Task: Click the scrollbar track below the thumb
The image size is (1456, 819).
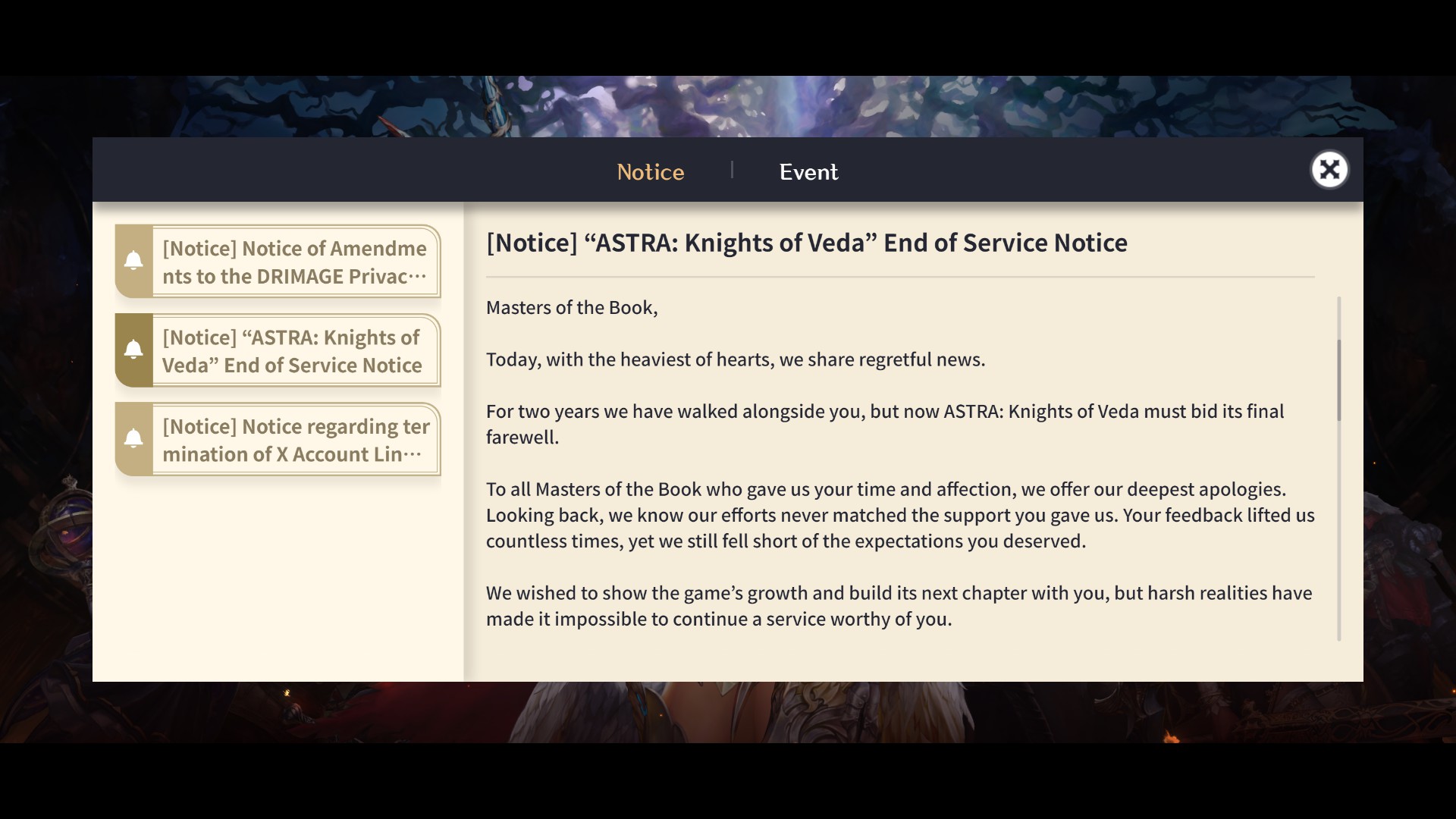Action: 1338,546
